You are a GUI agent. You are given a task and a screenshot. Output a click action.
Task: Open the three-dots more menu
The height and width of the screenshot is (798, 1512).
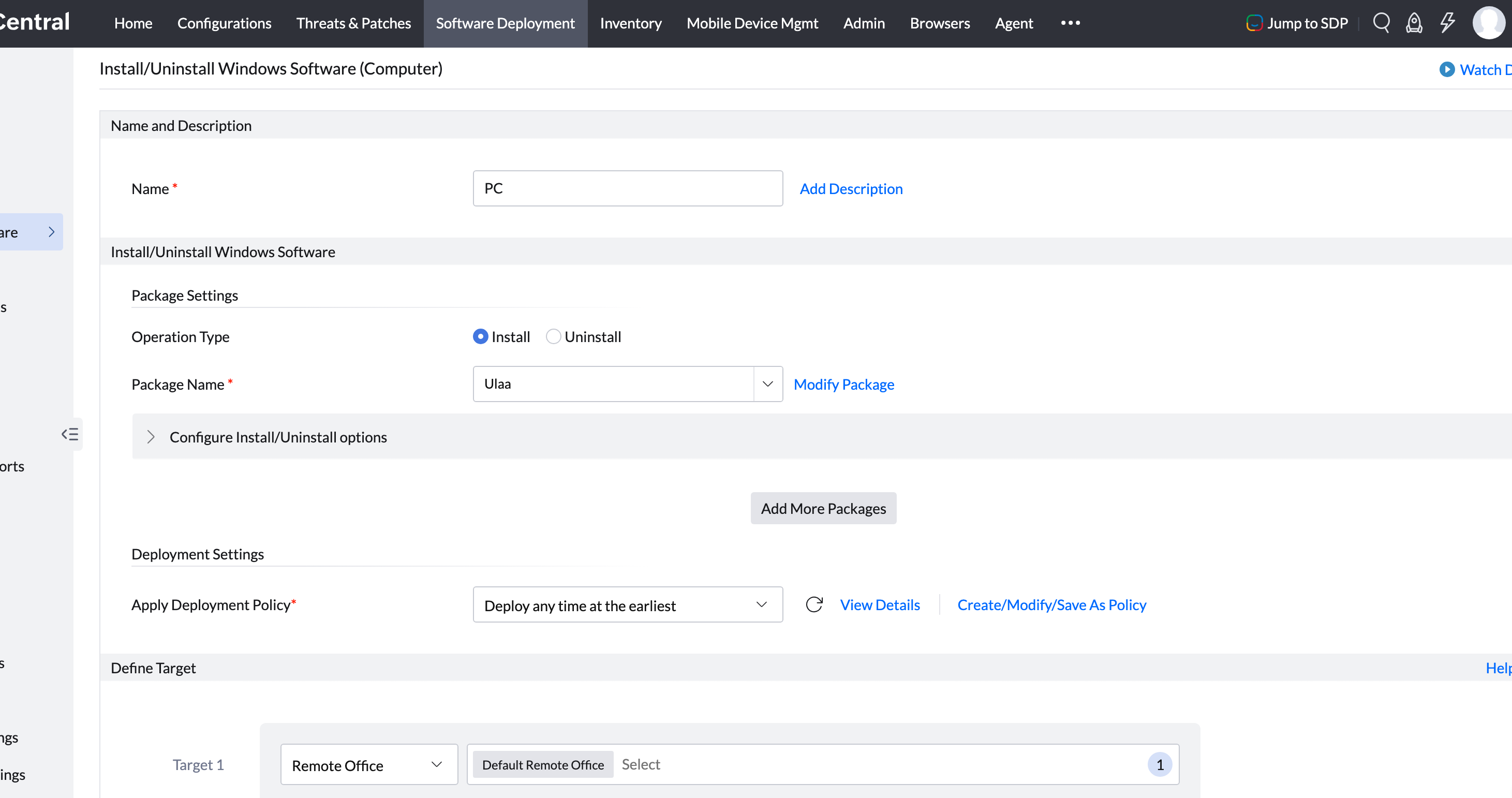pos(1070,23)
